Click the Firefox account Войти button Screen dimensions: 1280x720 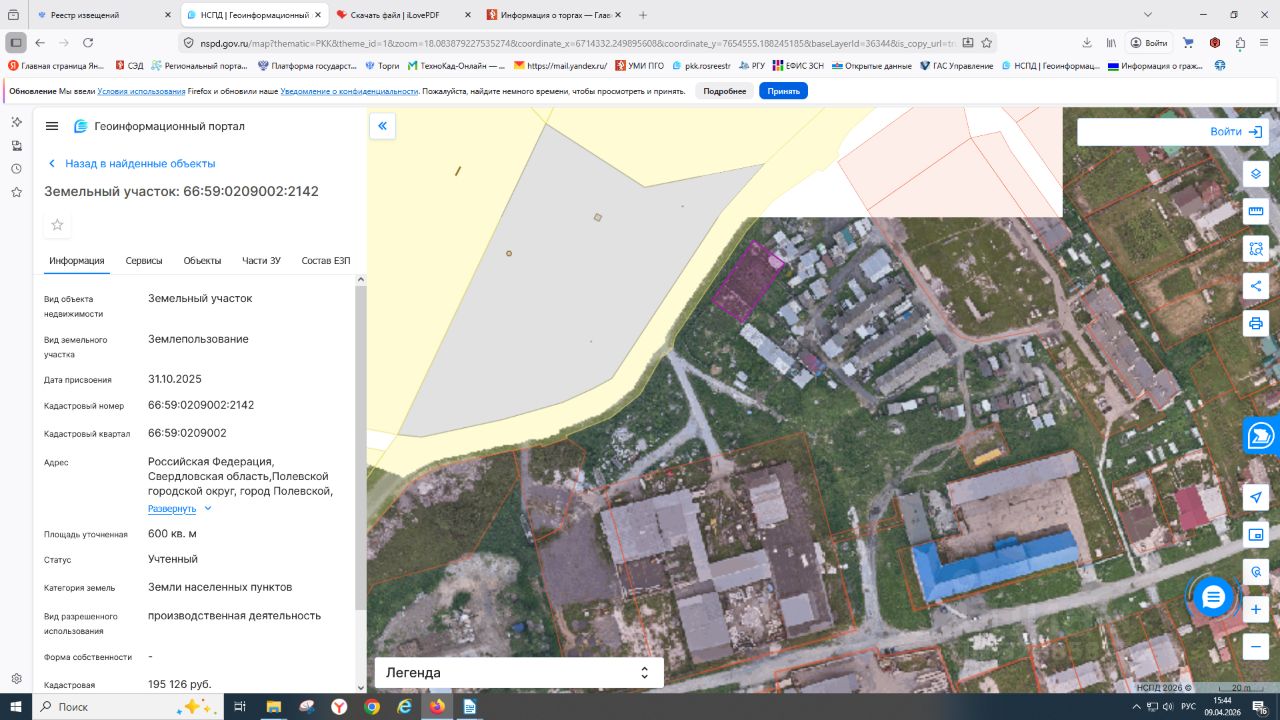click(1149, 43)
